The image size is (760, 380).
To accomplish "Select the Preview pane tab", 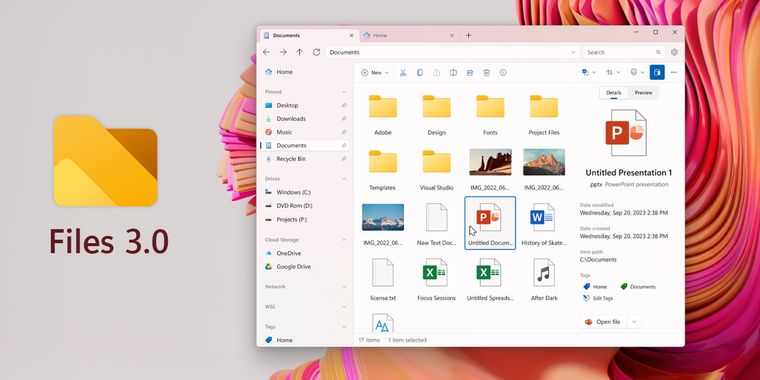I will point(643,93).
